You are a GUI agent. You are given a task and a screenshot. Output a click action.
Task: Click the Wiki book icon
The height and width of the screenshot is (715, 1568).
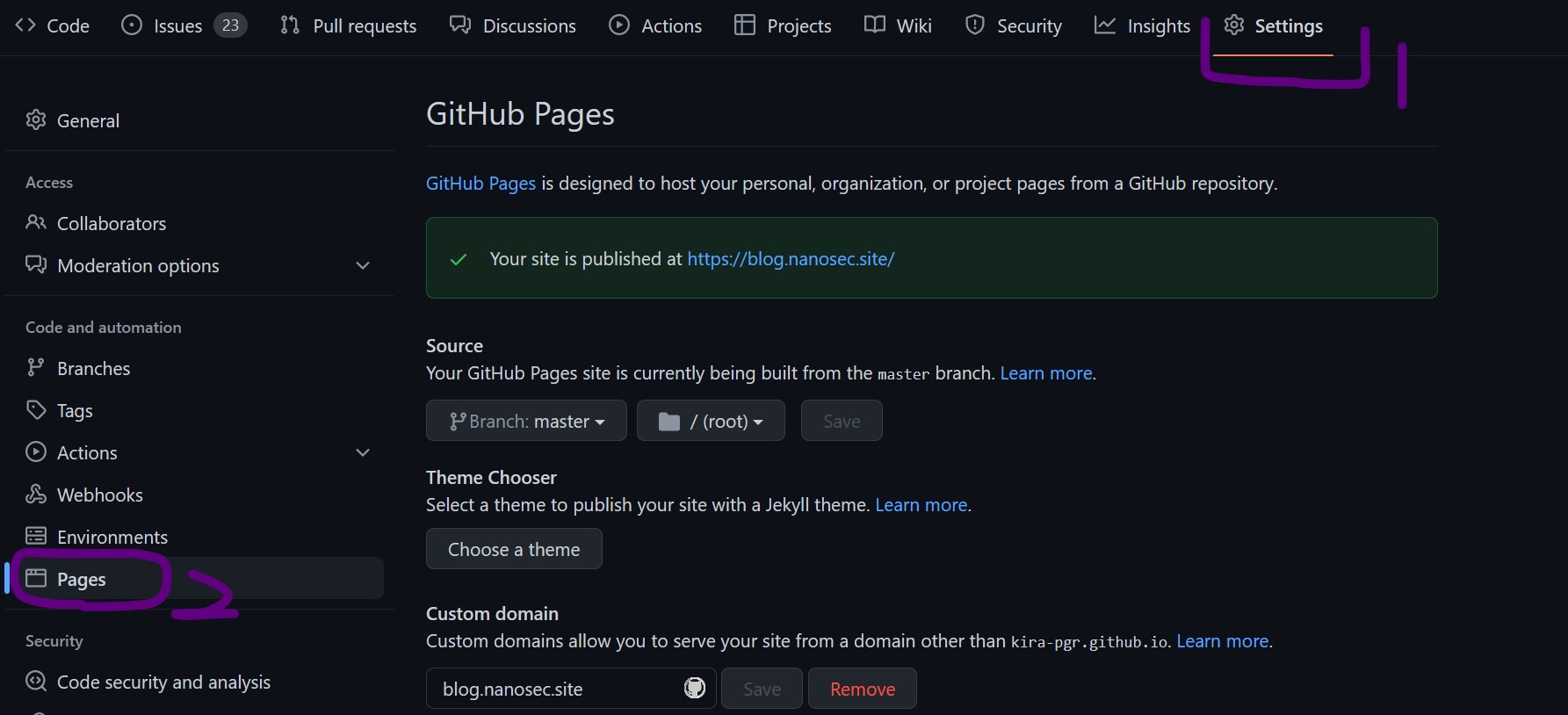tap(875, 25)
